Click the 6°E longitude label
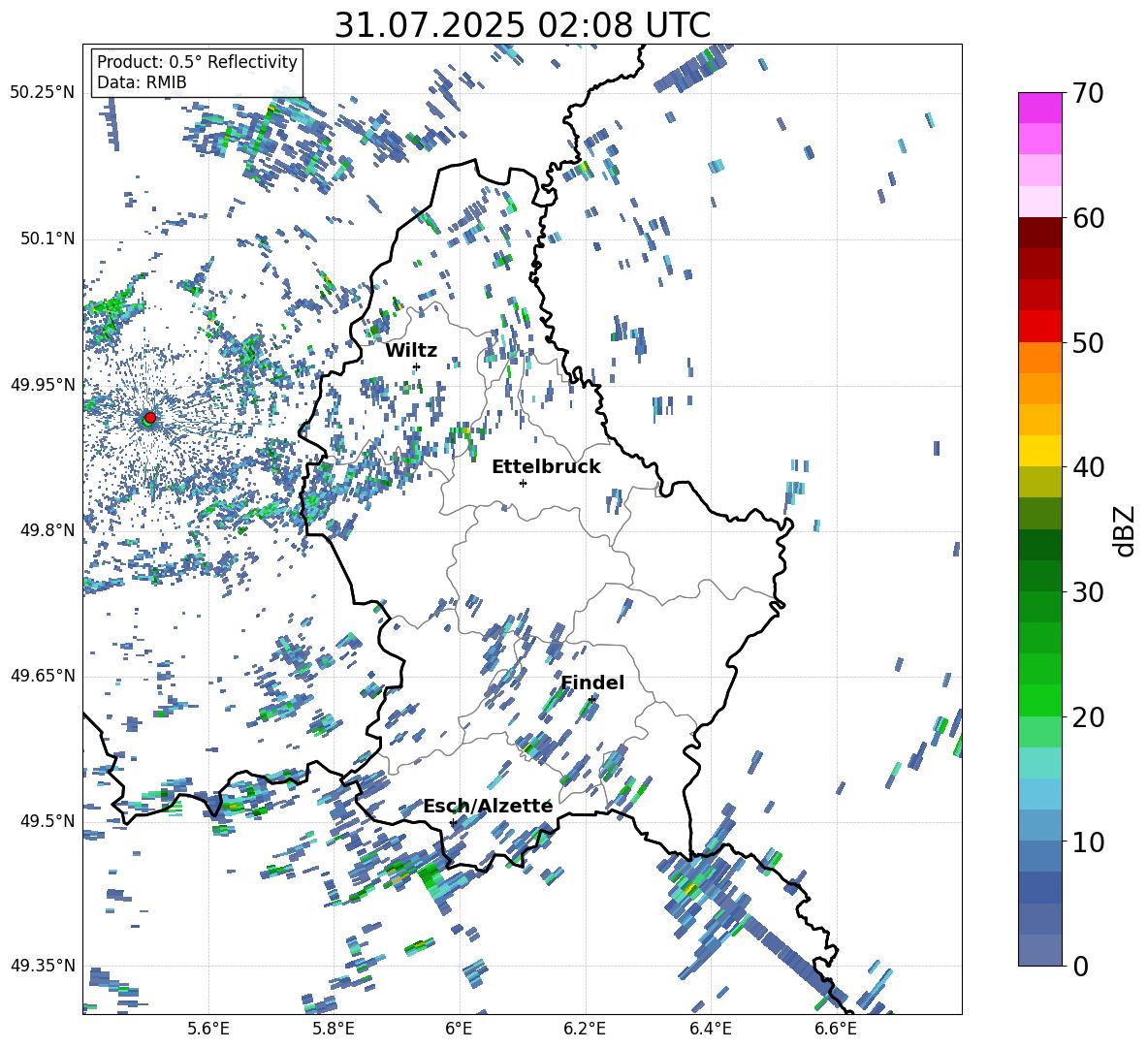The height and width of the screenshot is (1048, 1148). (x=459, y=1029)
